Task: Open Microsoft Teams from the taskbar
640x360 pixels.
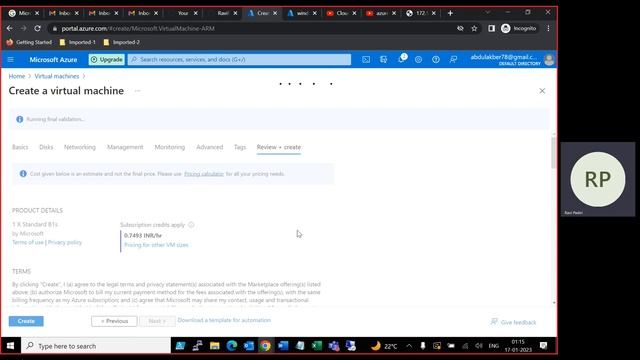Action: [334, 346]
